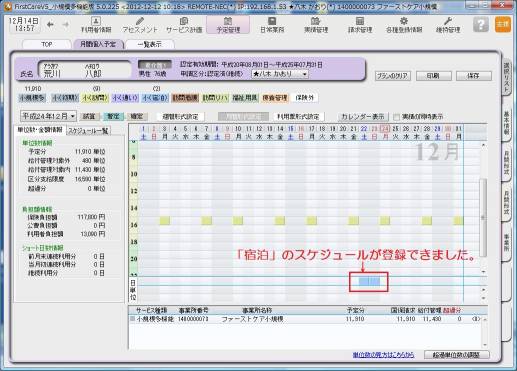This screenshot has height=371, width=517.
Task: Click the 保存 button
Action: point(474,76)
